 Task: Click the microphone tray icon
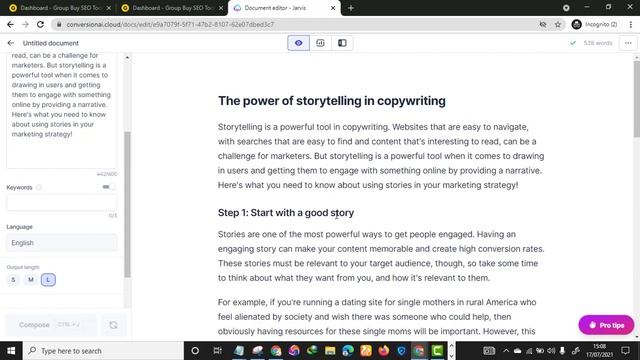(562, 351)
